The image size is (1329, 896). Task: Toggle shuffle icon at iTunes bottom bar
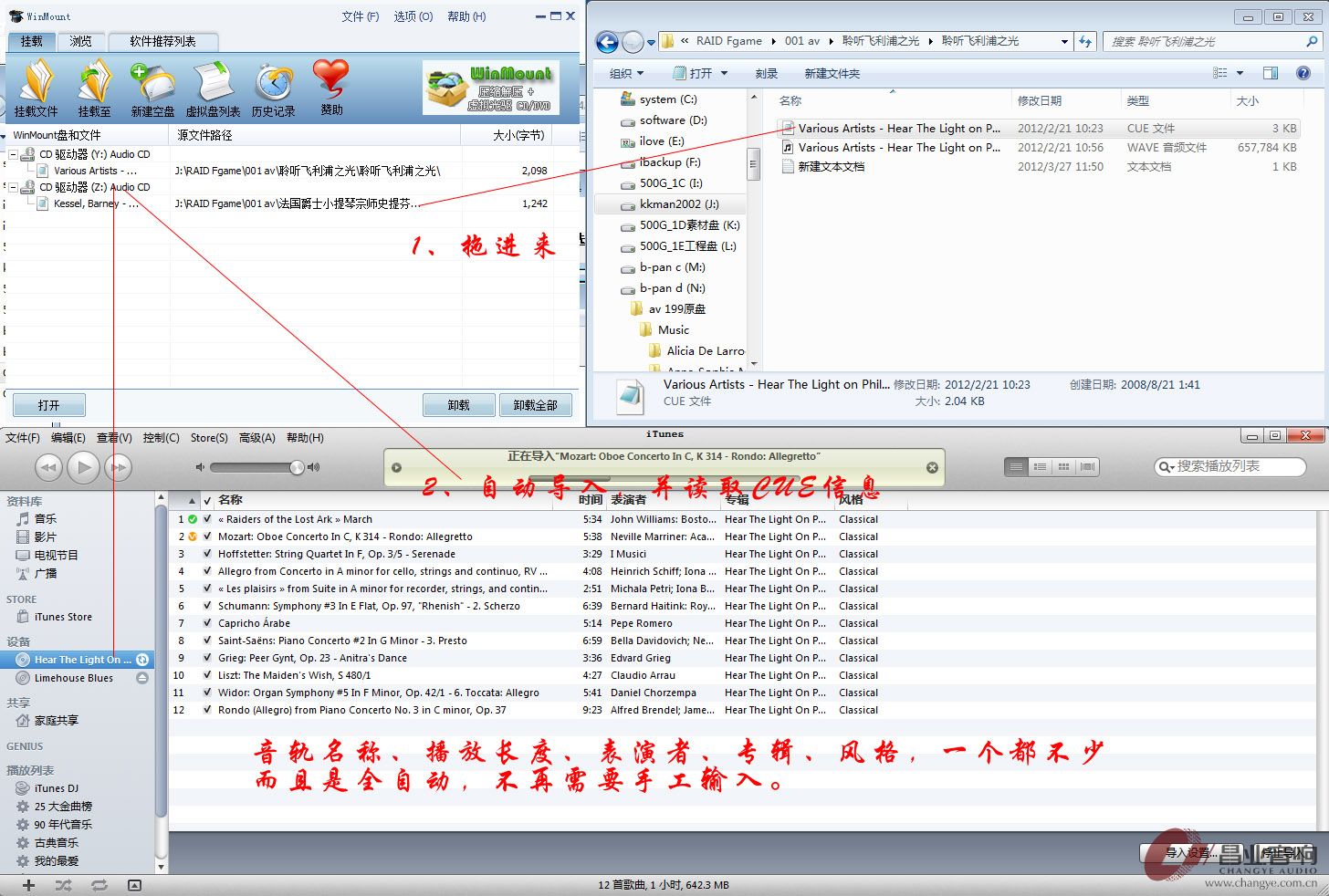pos(63,885)
